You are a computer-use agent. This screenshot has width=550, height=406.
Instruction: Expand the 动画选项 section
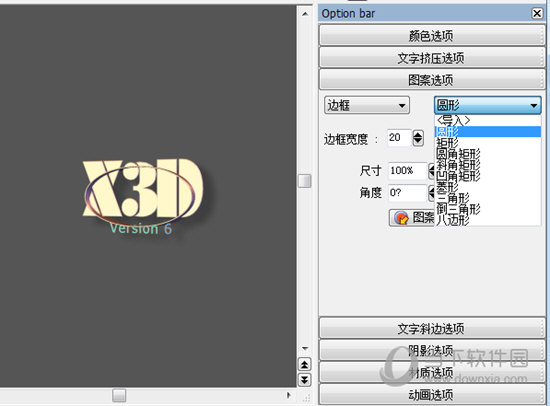click(431, 395)
